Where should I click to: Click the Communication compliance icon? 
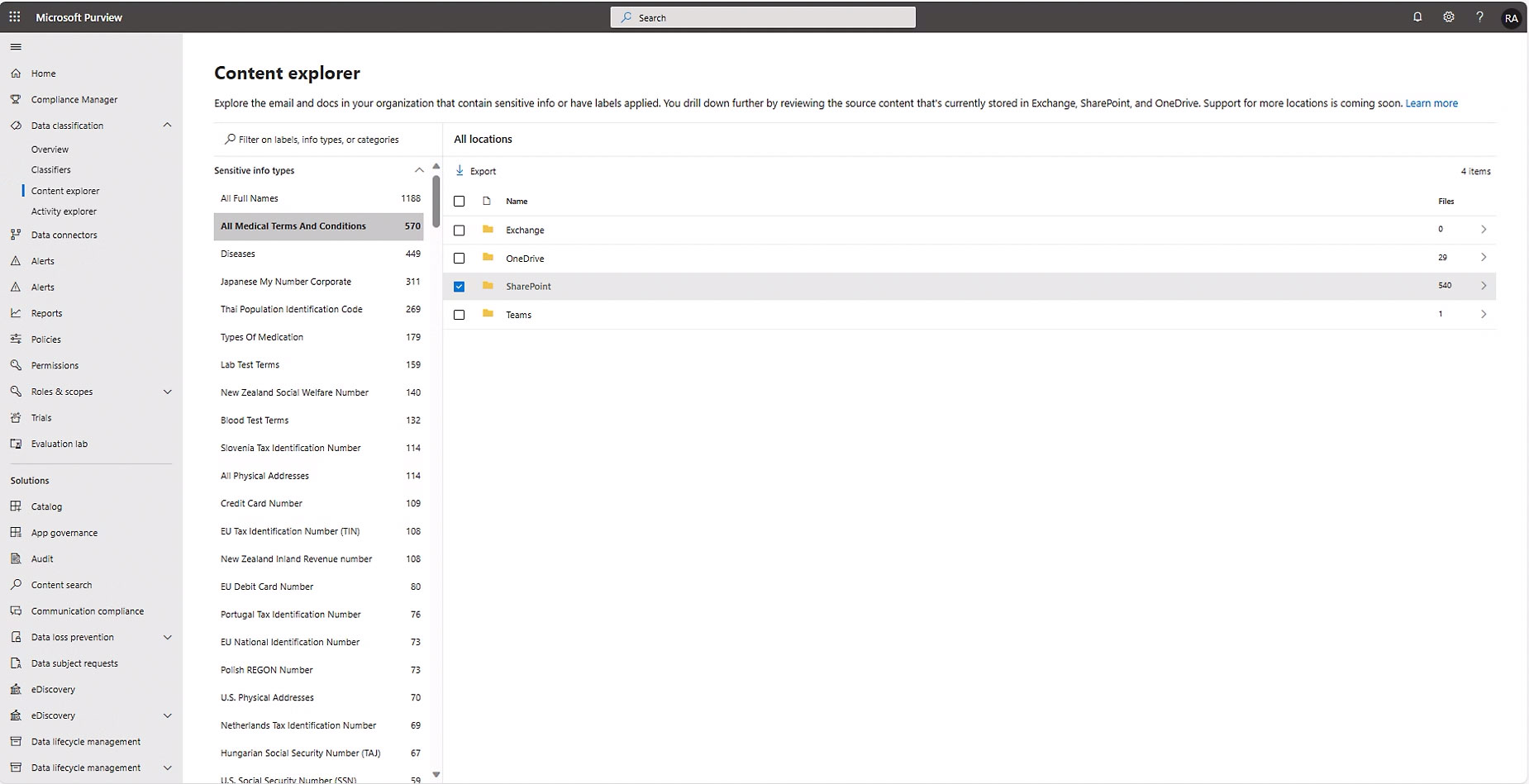coord(16,611)
